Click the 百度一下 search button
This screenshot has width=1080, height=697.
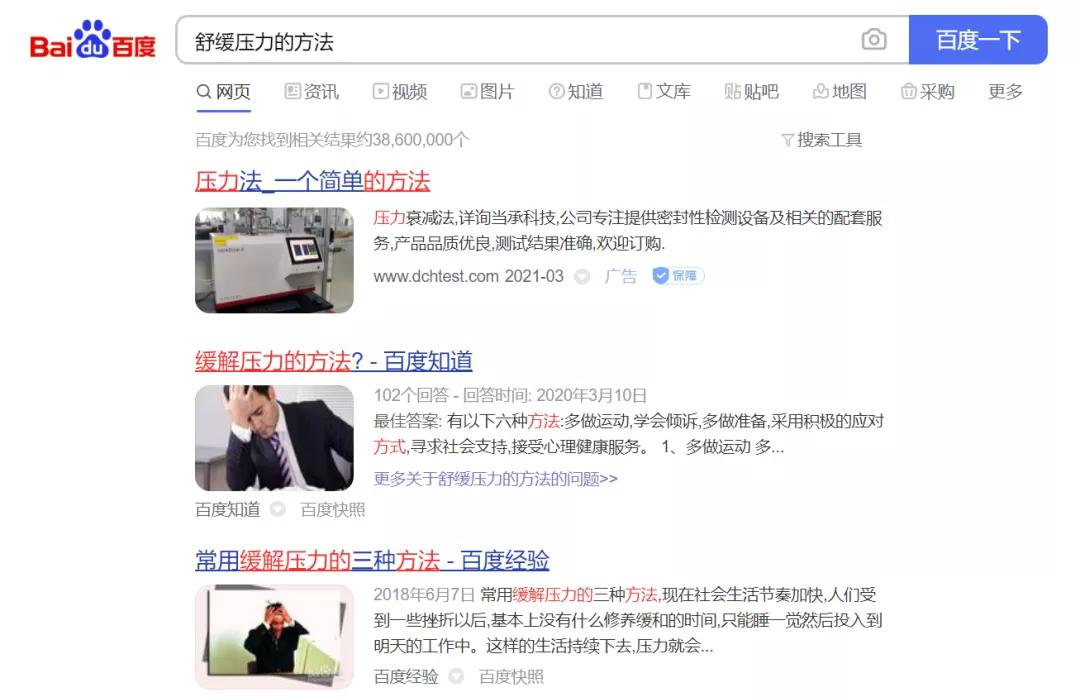coord(978,40)
